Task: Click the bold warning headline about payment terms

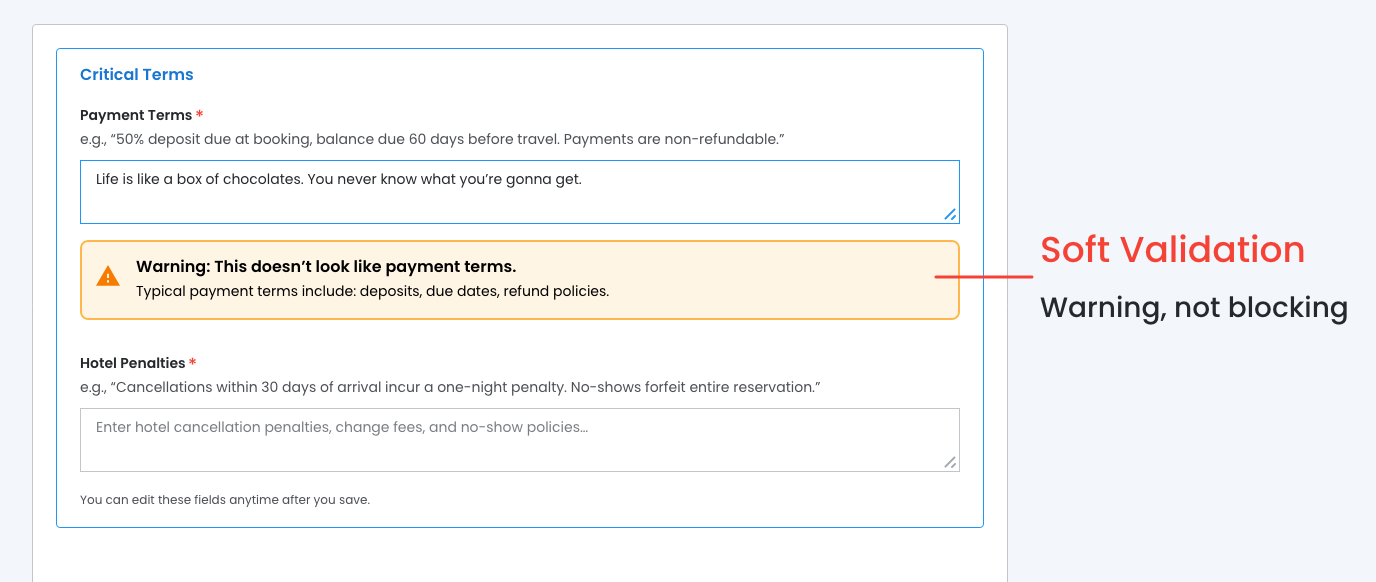Action: click(x=326, y=267)
